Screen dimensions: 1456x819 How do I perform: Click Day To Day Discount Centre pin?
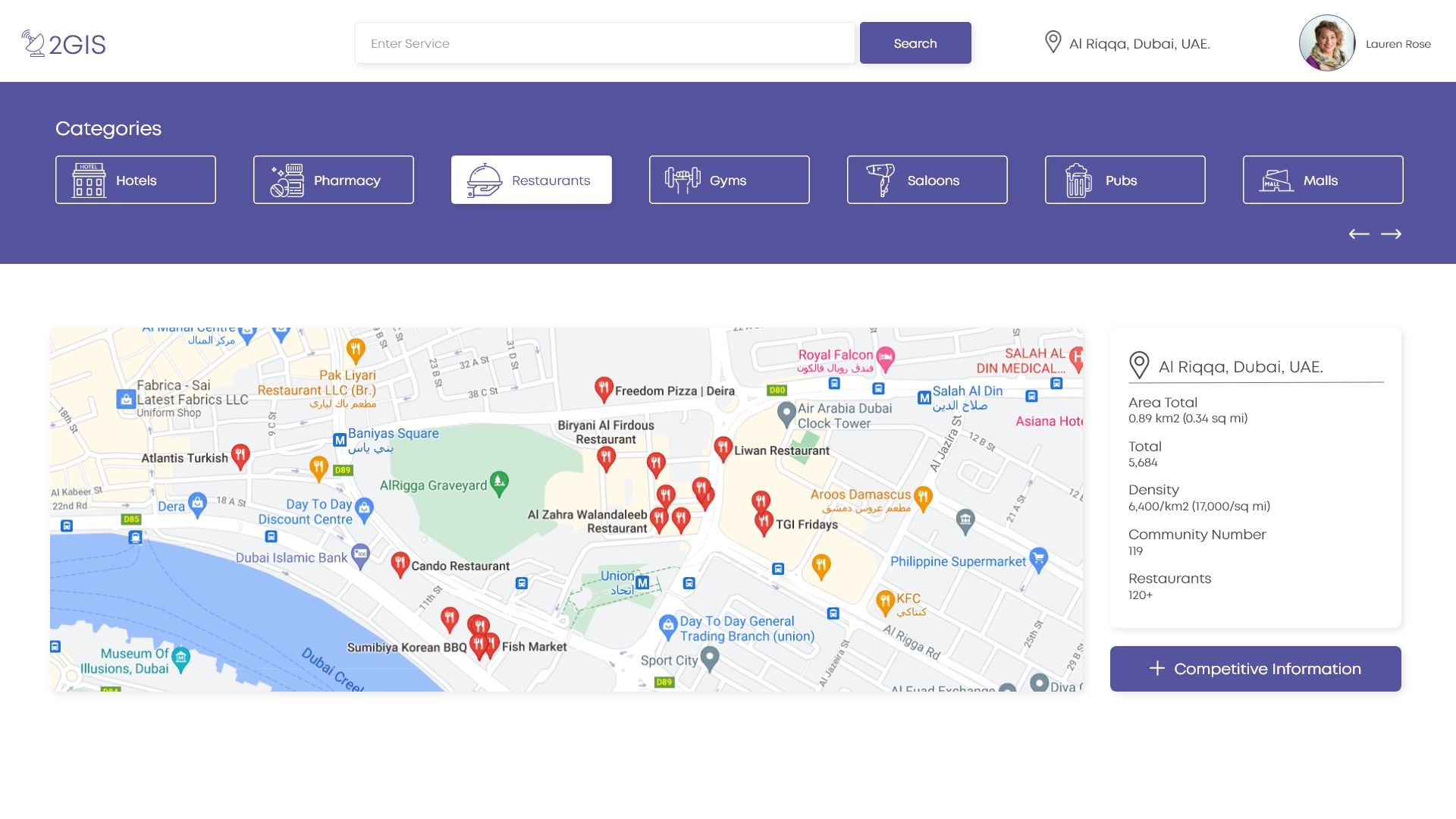click(364, 510)
